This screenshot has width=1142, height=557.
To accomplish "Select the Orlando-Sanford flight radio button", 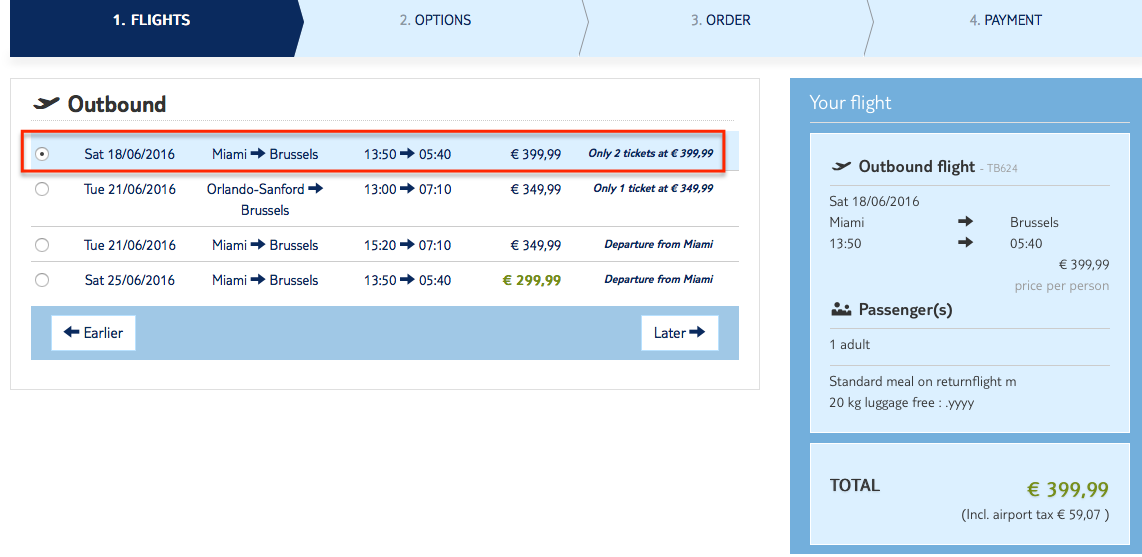I will [42, 189].
